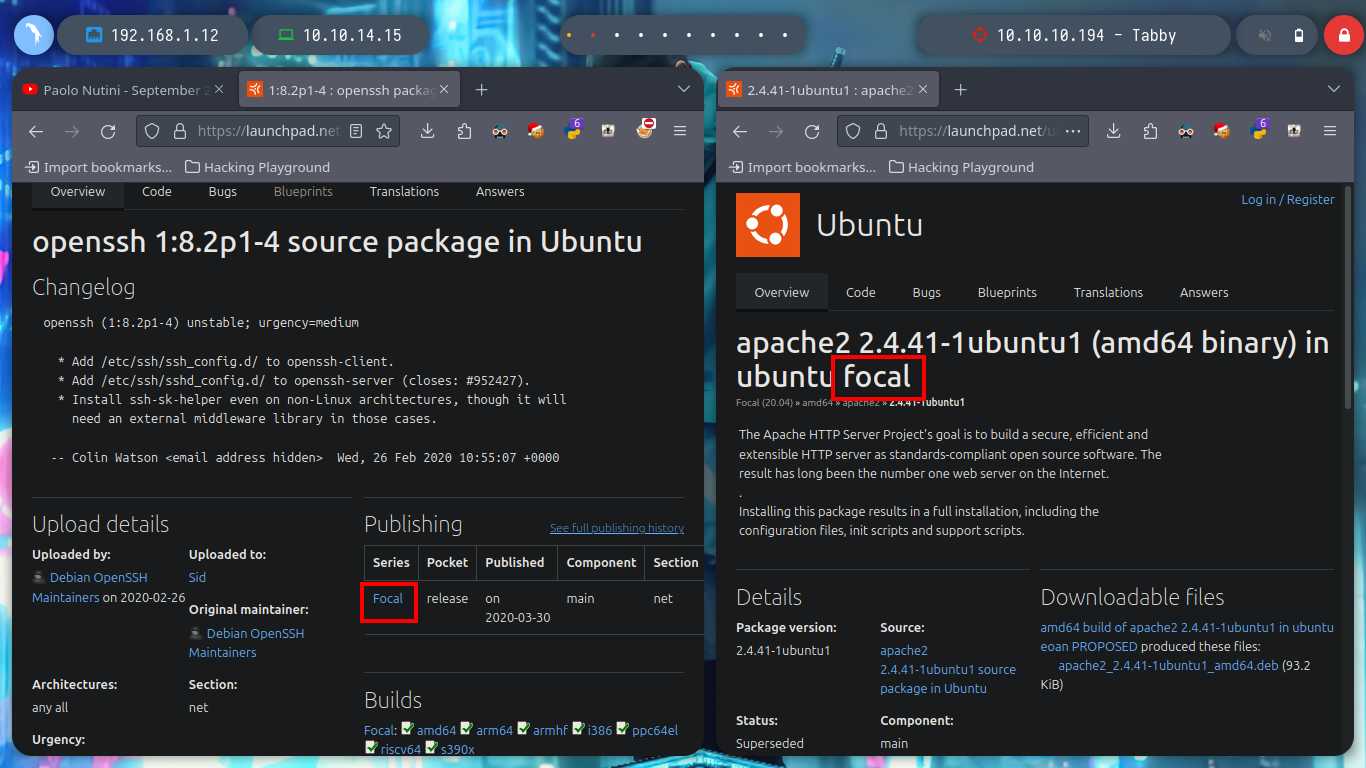Screen dimensions: 1366x768
Task: Click the muted volume icon in the top bar
Action: click(x=1265, y=35)
